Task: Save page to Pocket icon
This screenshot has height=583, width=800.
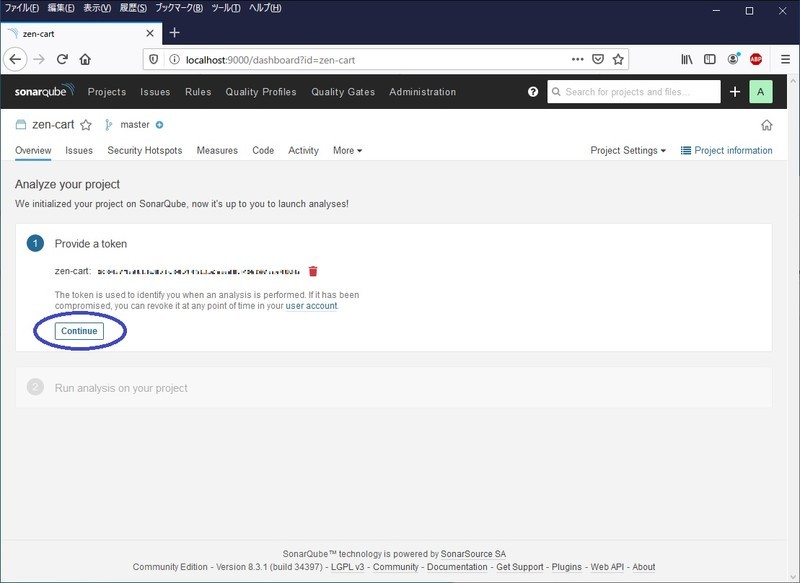Action: pyautogui.click(x=598, y=60)
